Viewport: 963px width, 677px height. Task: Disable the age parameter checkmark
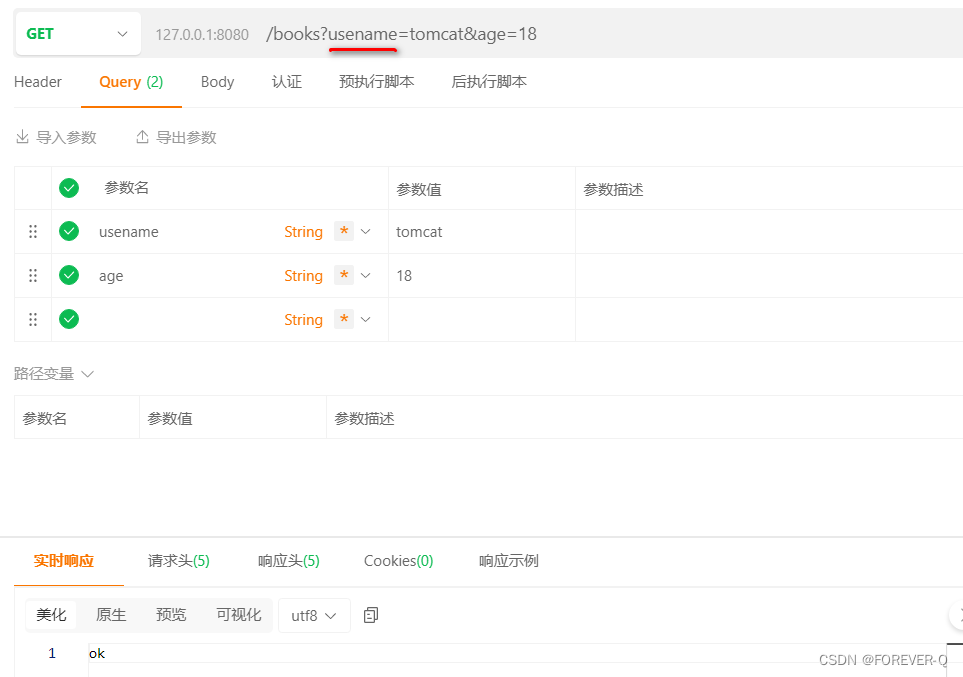tap(68, 275)
